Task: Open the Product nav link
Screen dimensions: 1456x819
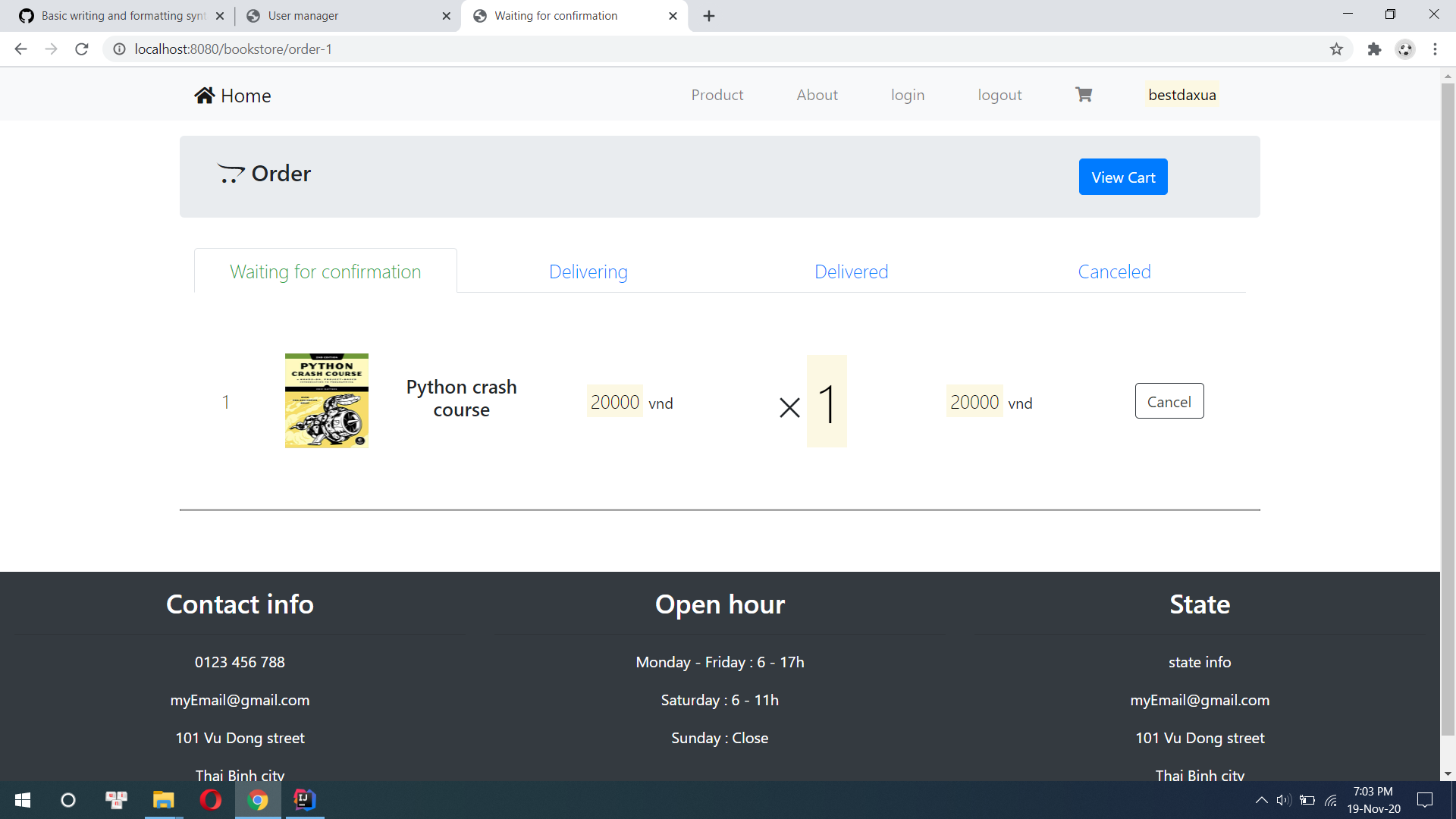Action: click(717, 95)
